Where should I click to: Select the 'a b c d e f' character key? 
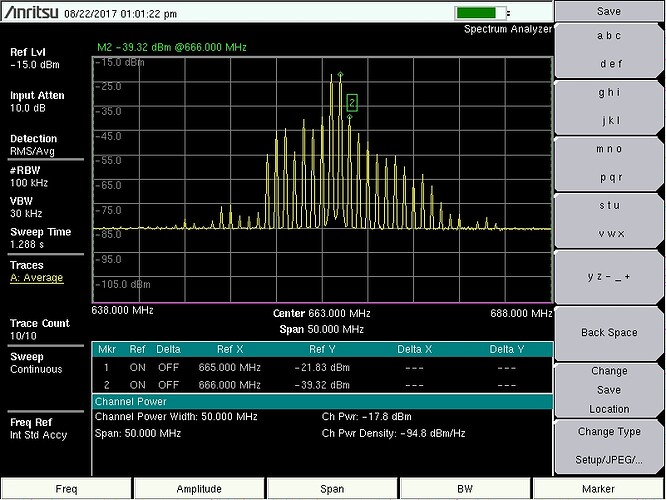click(608, 48)
